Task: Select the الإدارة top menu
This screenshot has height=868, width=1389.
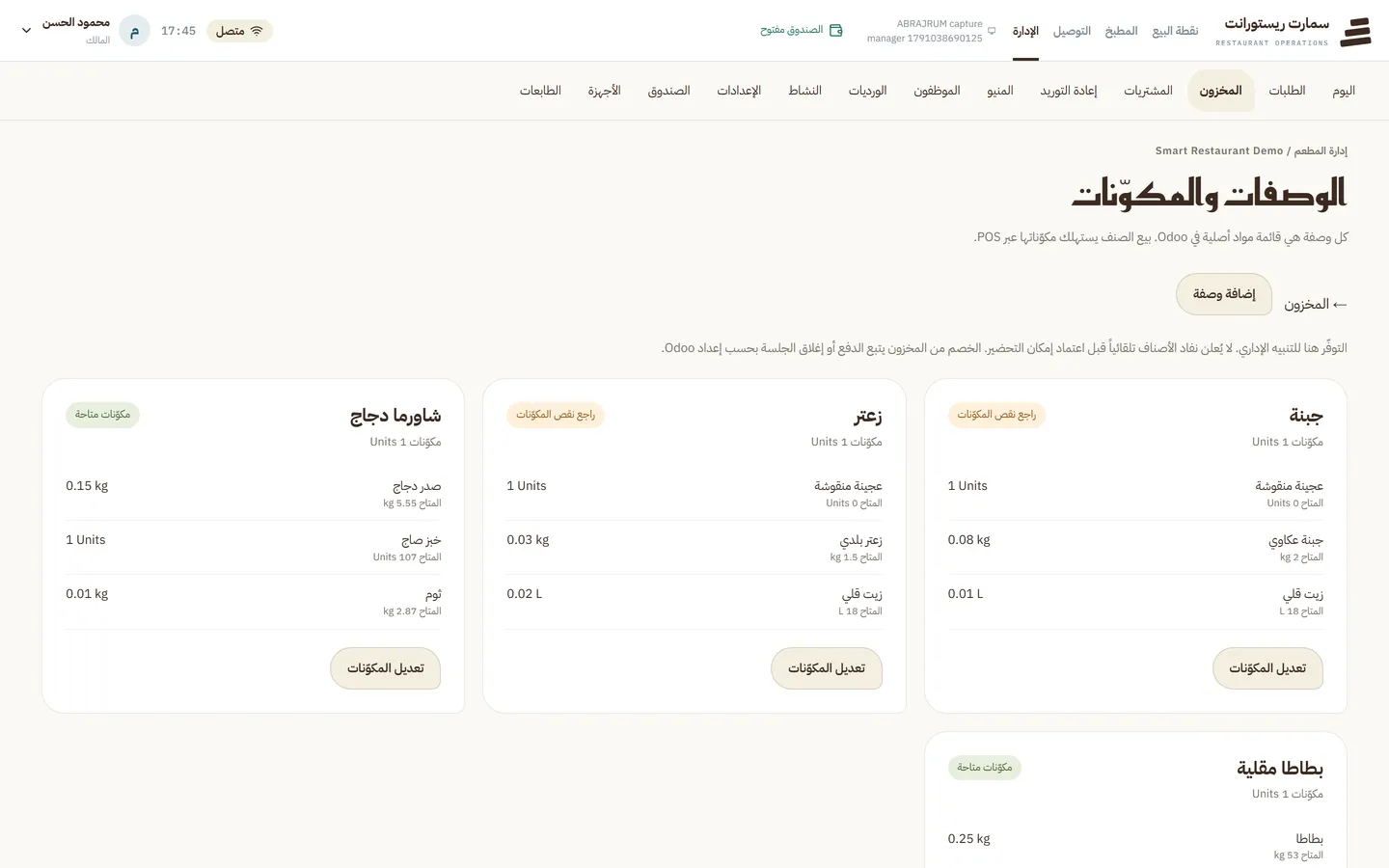Action: coord(1025,31)
